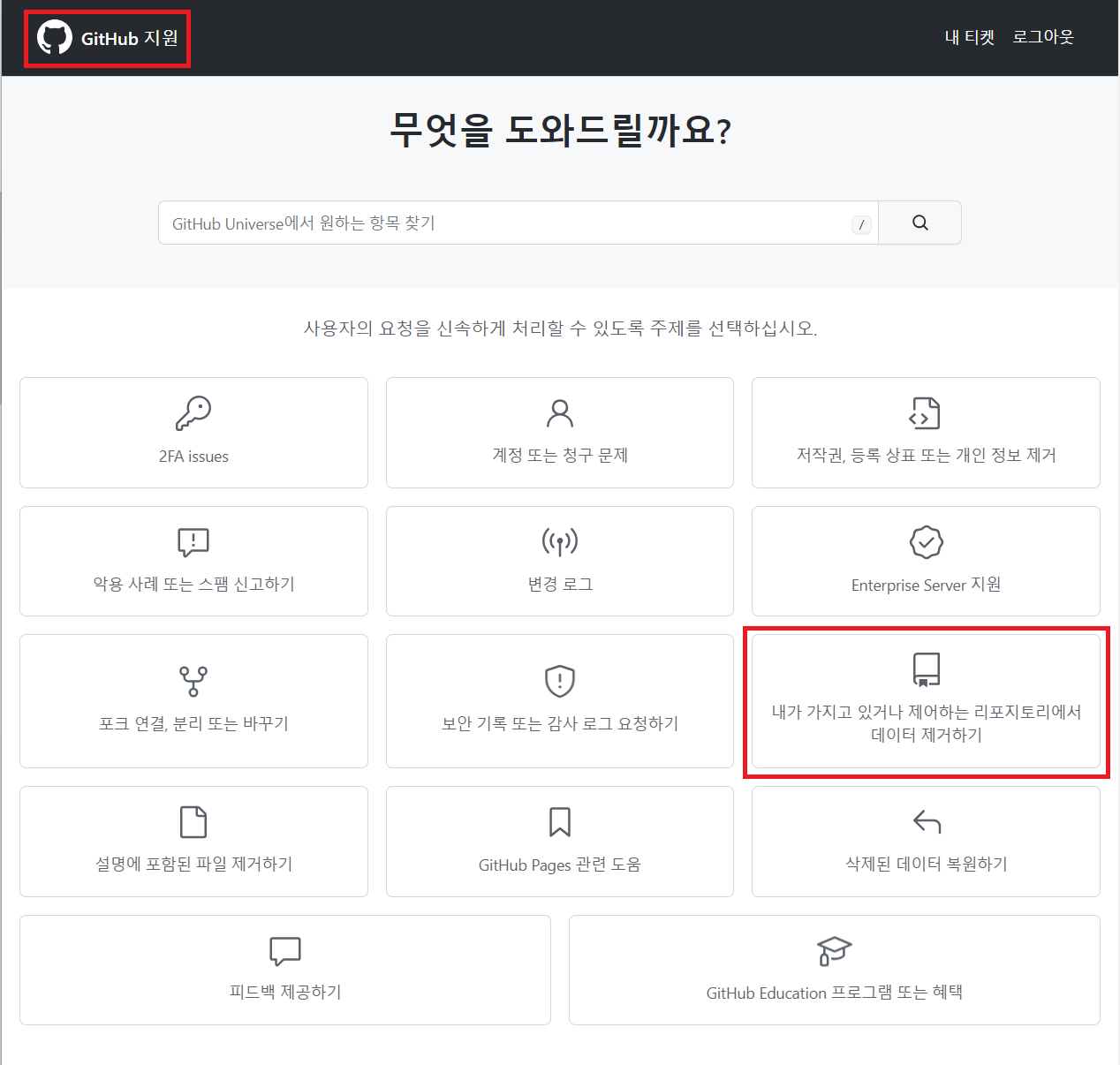1120x1065 pixels.
Task: Select 피드백 제공하기 topic
Action: pyautogui.click(x=285, y=971)
